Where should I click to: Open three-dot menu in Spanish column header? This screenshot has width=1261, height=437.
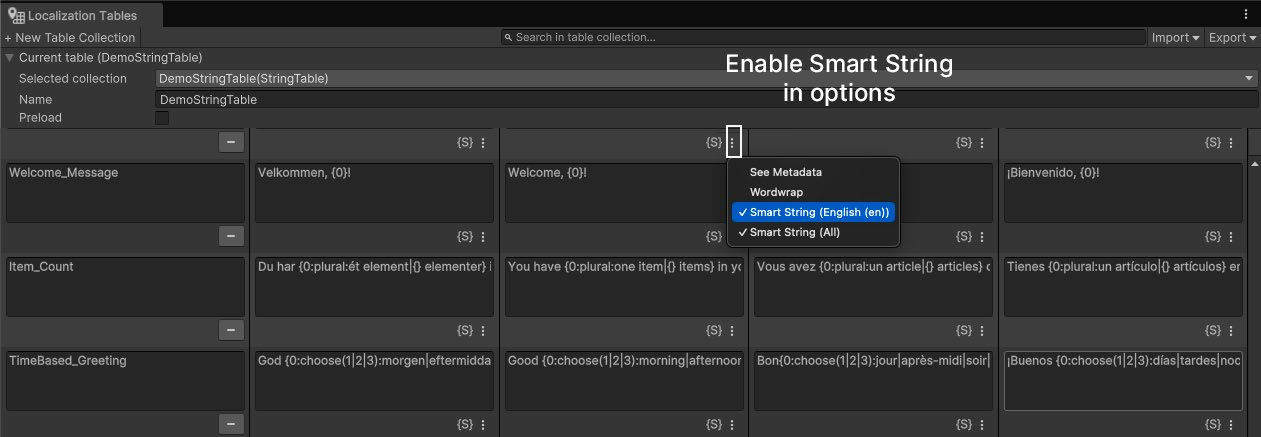(x=1233, y=143)
